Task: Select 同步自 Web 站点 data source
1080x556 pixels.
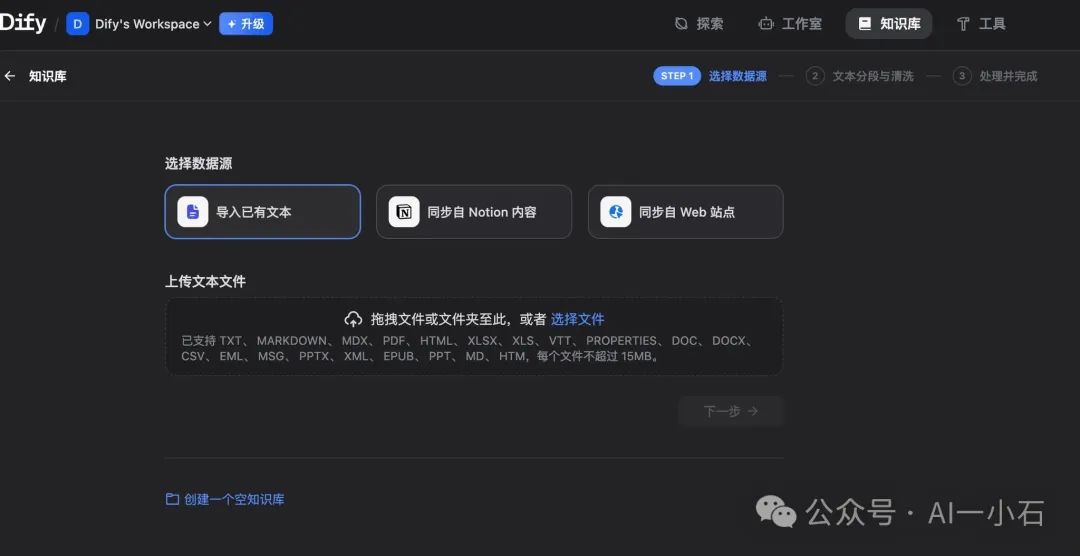Action: [685, 212]
